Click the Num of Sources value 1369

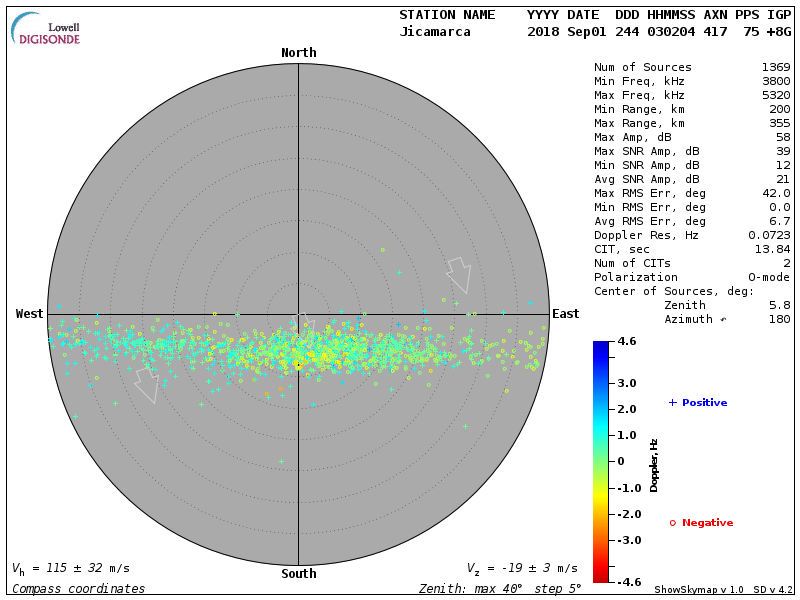point(776,68)
